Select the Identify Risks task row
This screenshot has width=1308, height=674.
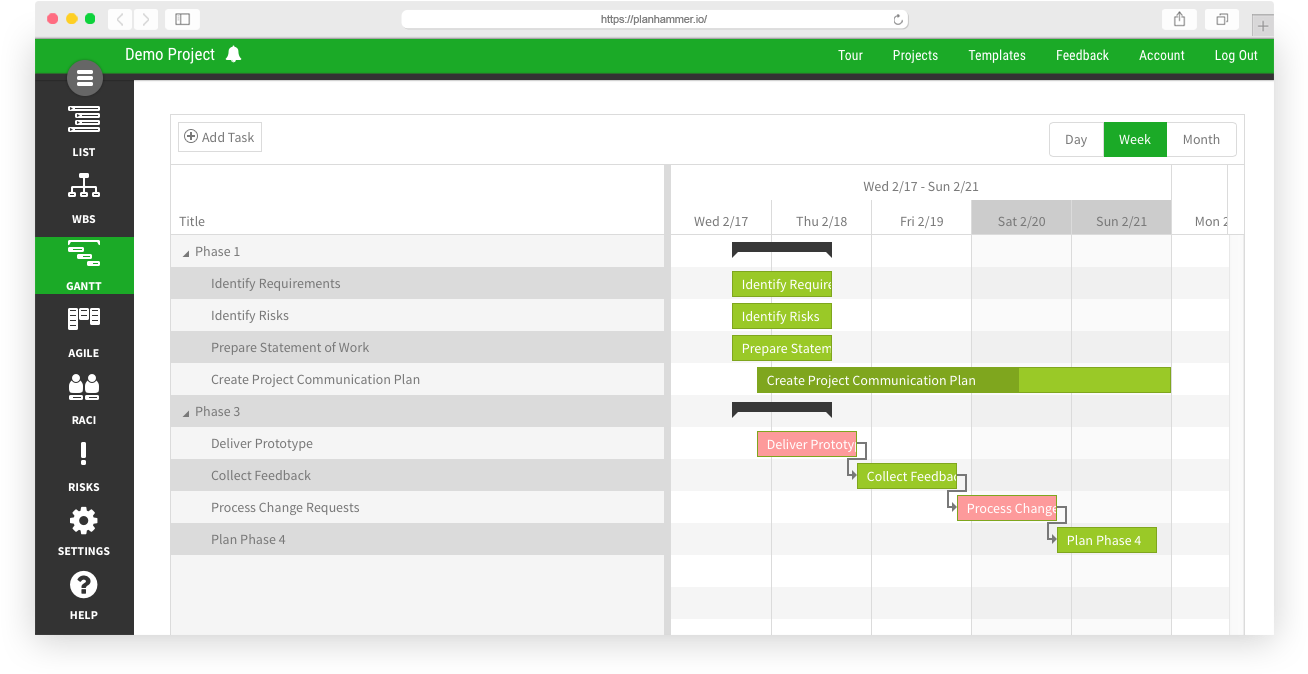[417, 315]
